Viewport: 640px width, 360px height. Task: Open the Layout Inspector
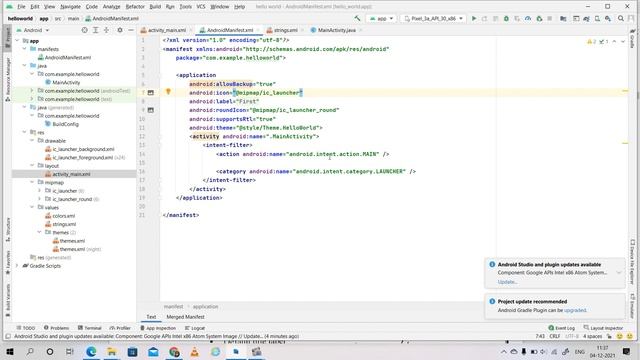click(x=603, y=328)
